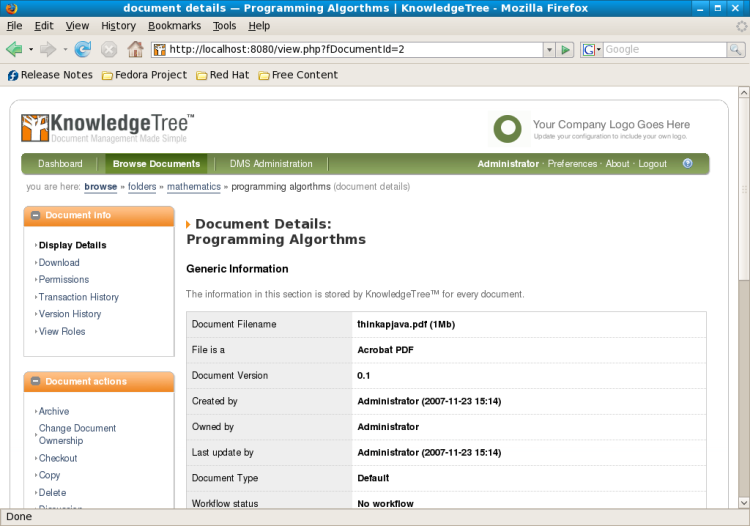The image size is (750, 526).
Task: Click the Delete action
Action: point(52,493)
